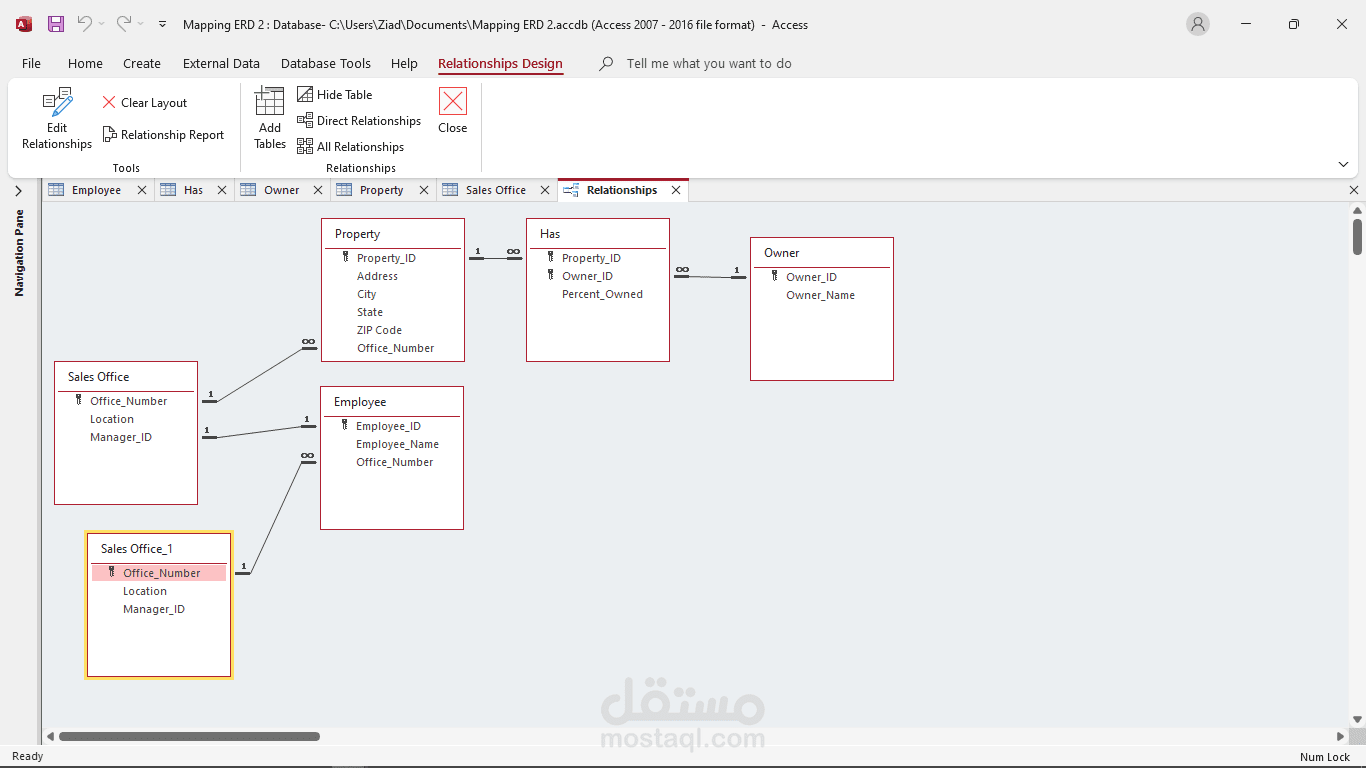Screen dimensions: 1366x768
Task: Close the Has document tab
Action: tap(222, 190)
